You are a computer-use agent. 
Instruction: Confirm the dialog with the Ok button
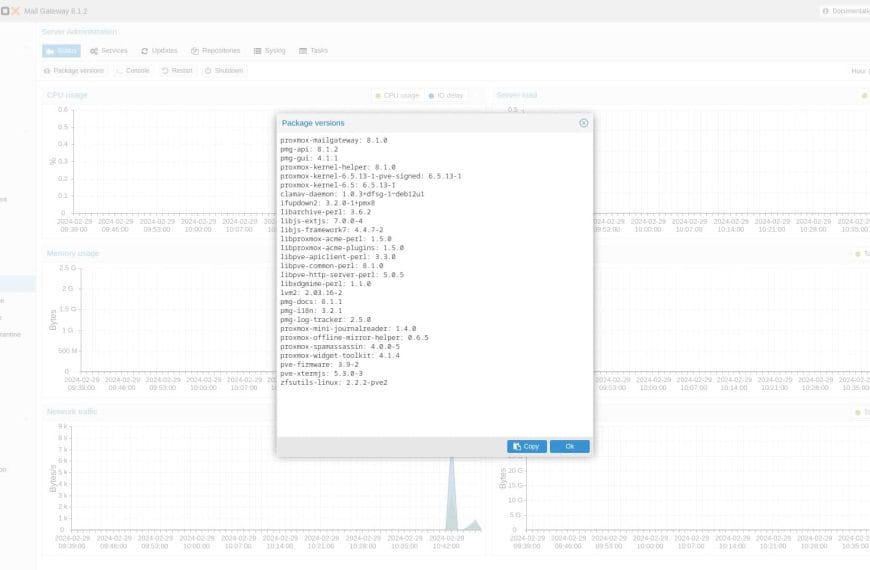(x=569, y=446)
